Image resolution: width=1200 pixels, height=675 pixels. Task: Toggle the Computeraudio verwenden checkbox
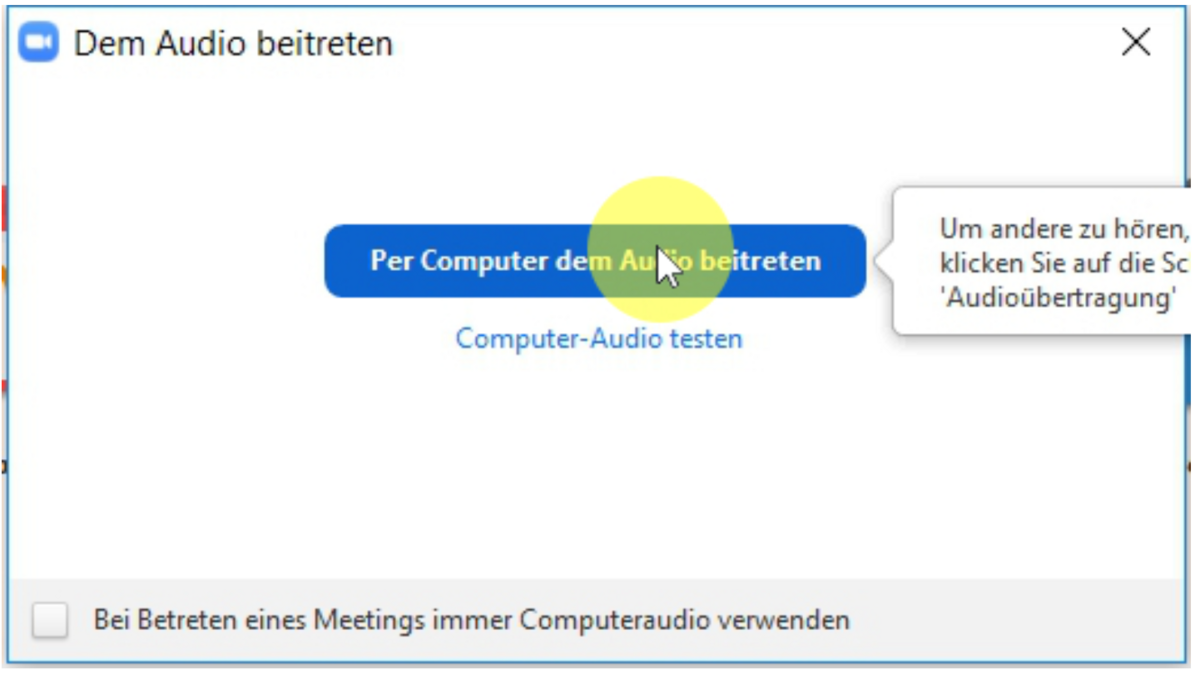50,620
